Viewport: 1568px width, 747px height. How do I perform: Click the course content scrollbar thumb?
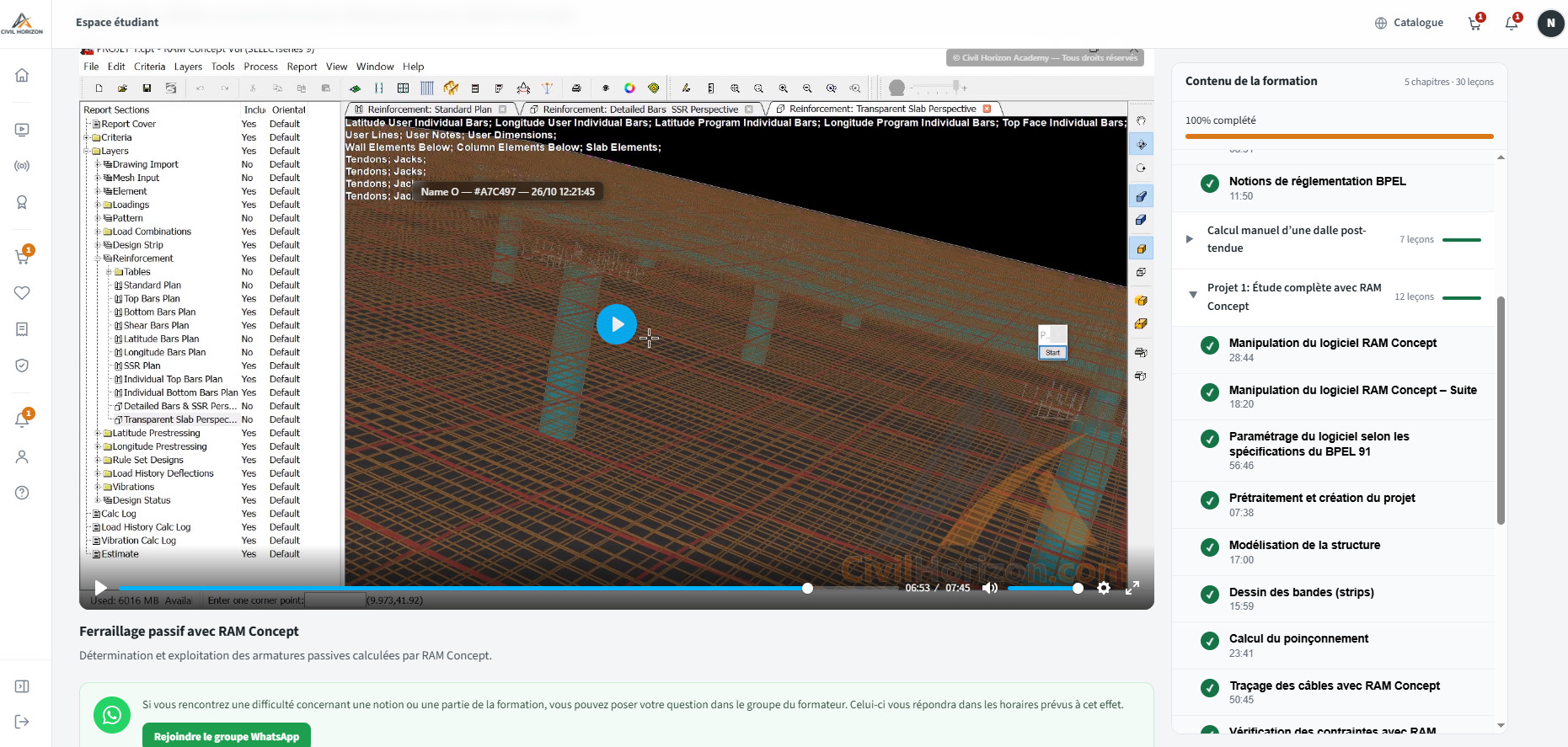coord(1501,410)
